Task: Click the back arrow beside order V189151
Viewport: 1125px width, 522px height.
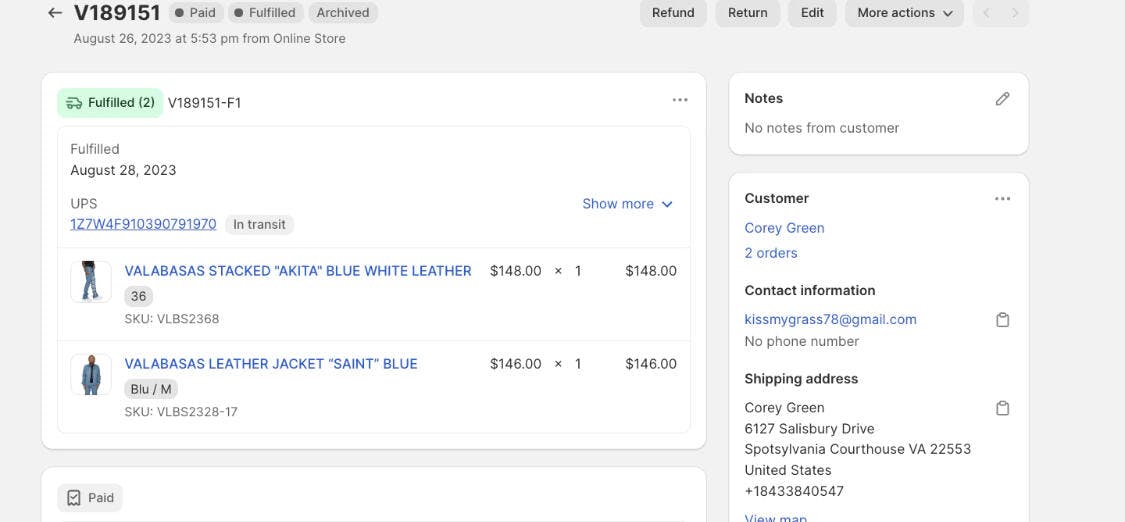Action: coord(54,13)
